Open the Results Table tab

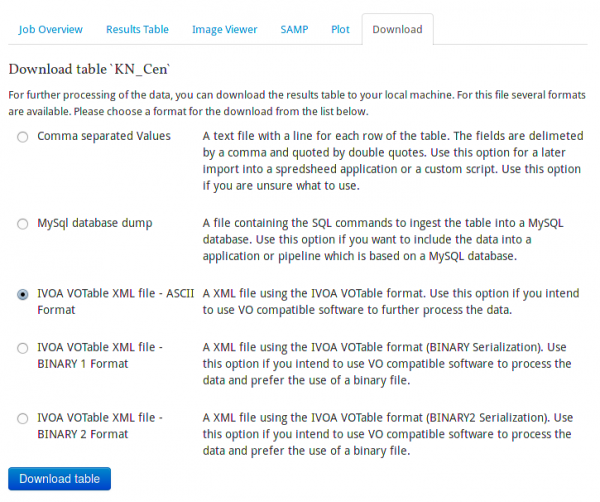(x=137, y=30)
